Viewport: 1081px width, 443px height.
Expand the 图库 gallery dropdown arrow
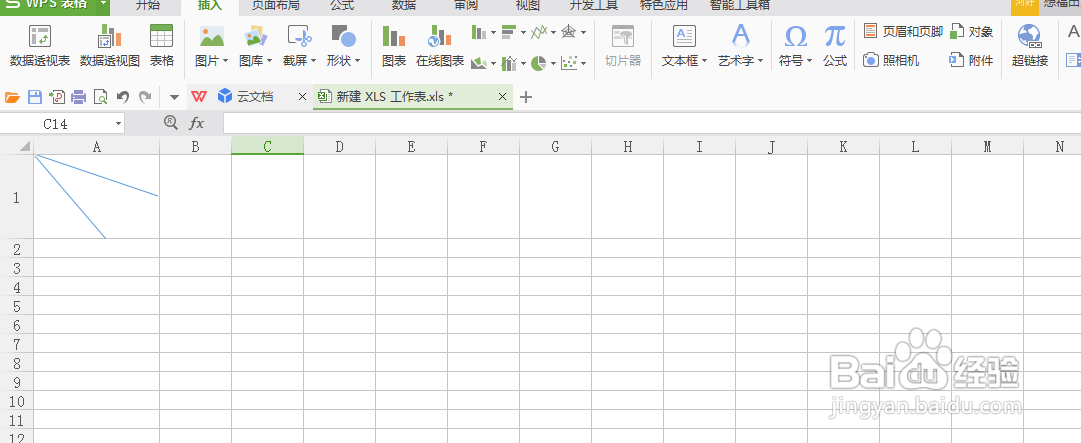click(269, 61)
